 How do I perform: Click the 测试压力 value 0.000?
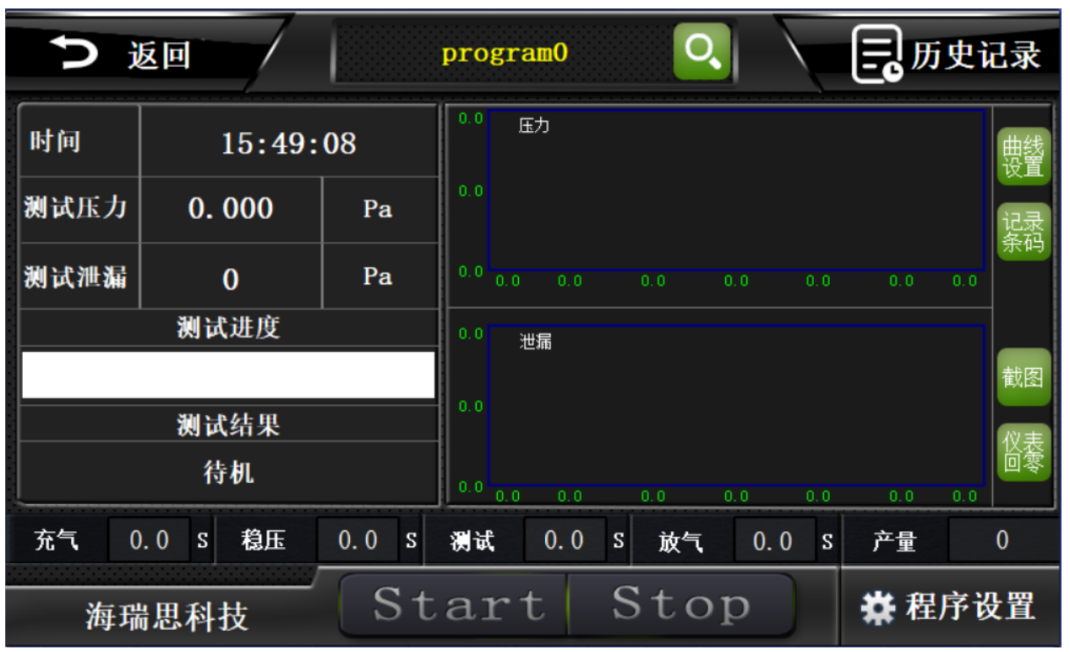pos(231,209)
